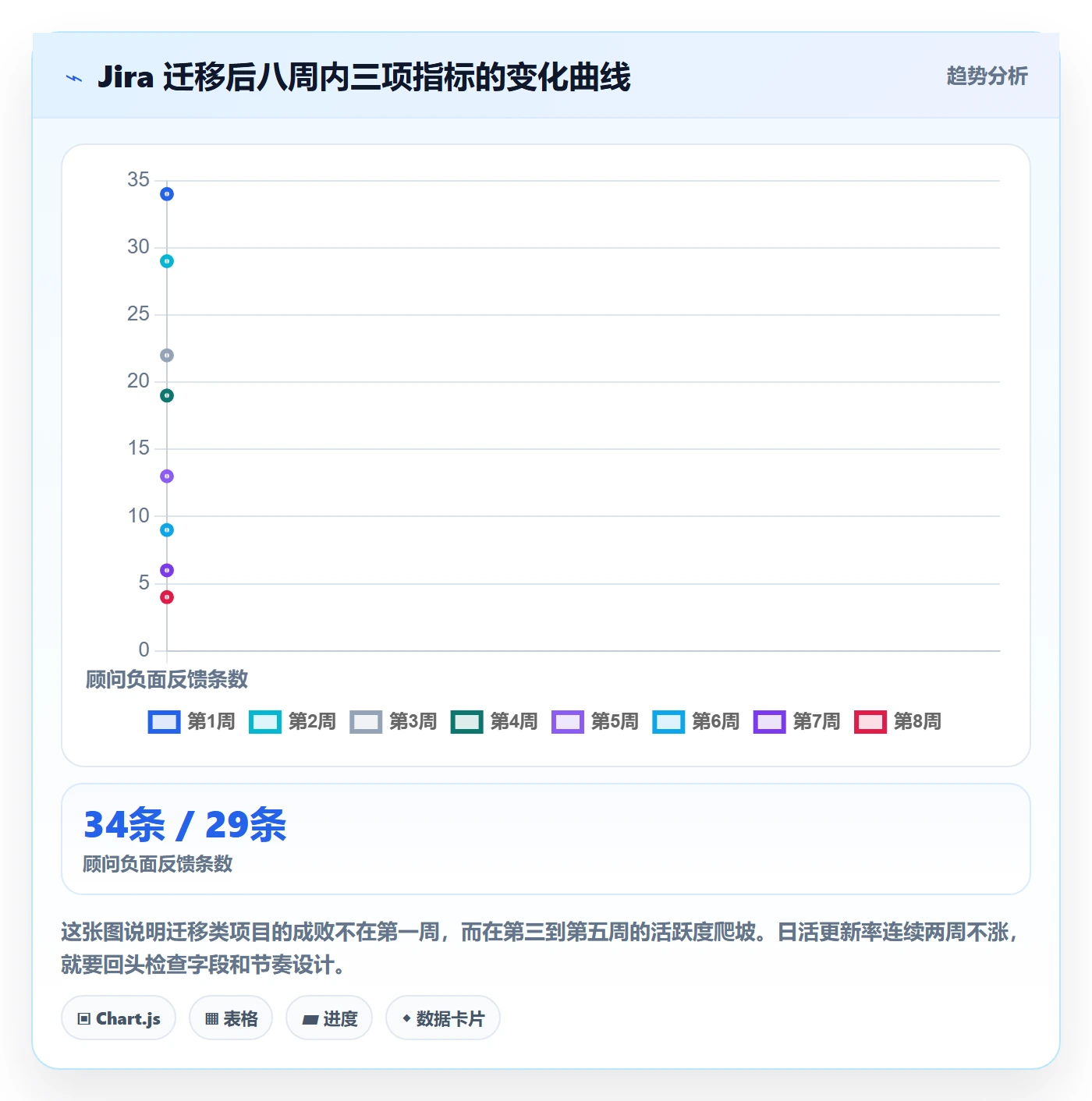1092x1101 pixels.
Task: Click the blue data point at value 34
Action: click(x=167, y=194)
